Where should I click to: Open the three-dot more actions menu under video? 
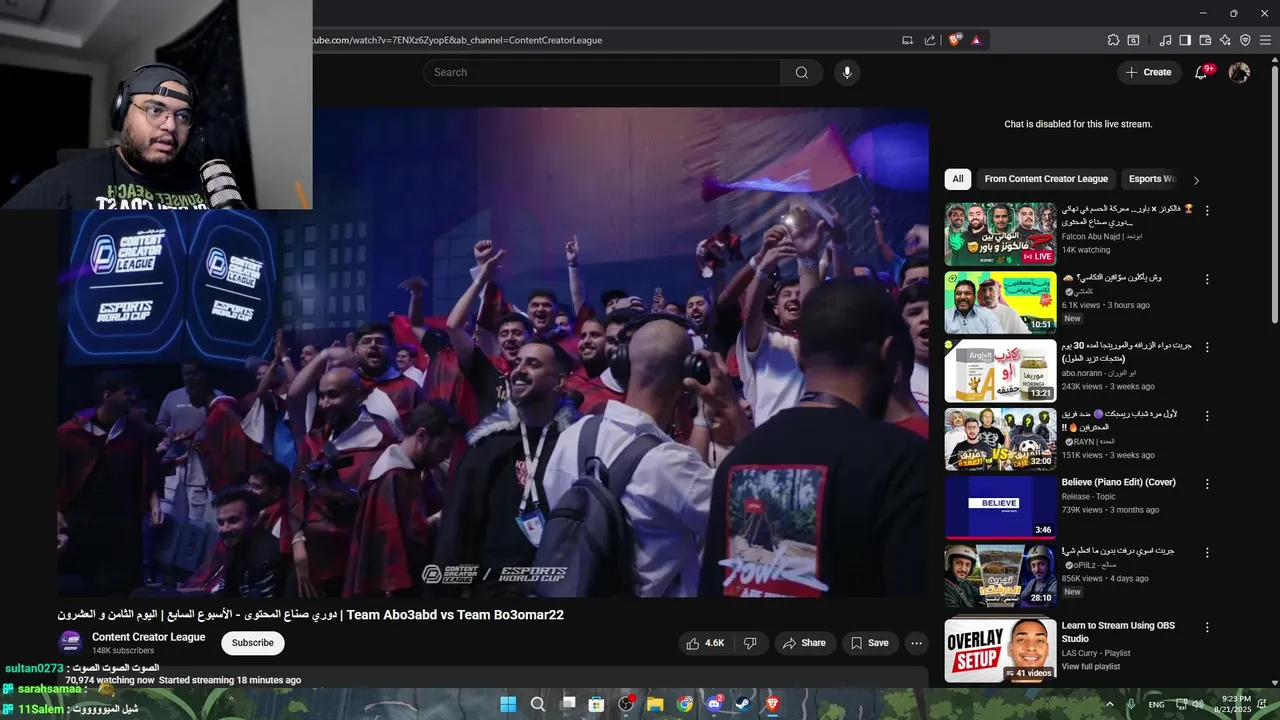915,643
